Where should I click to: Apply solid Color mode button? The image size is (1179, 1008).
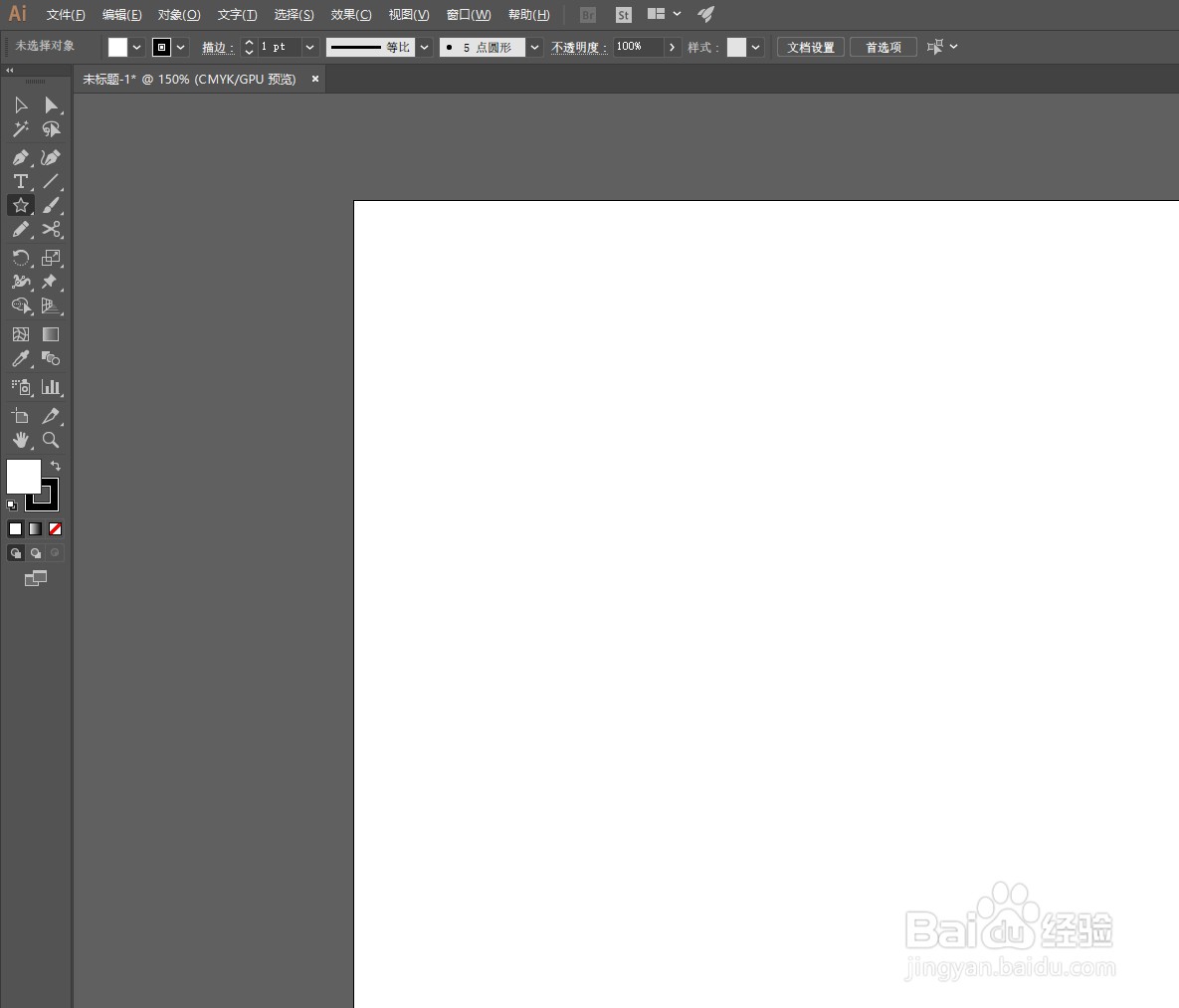pyautogui.click(x=15, y=528)
